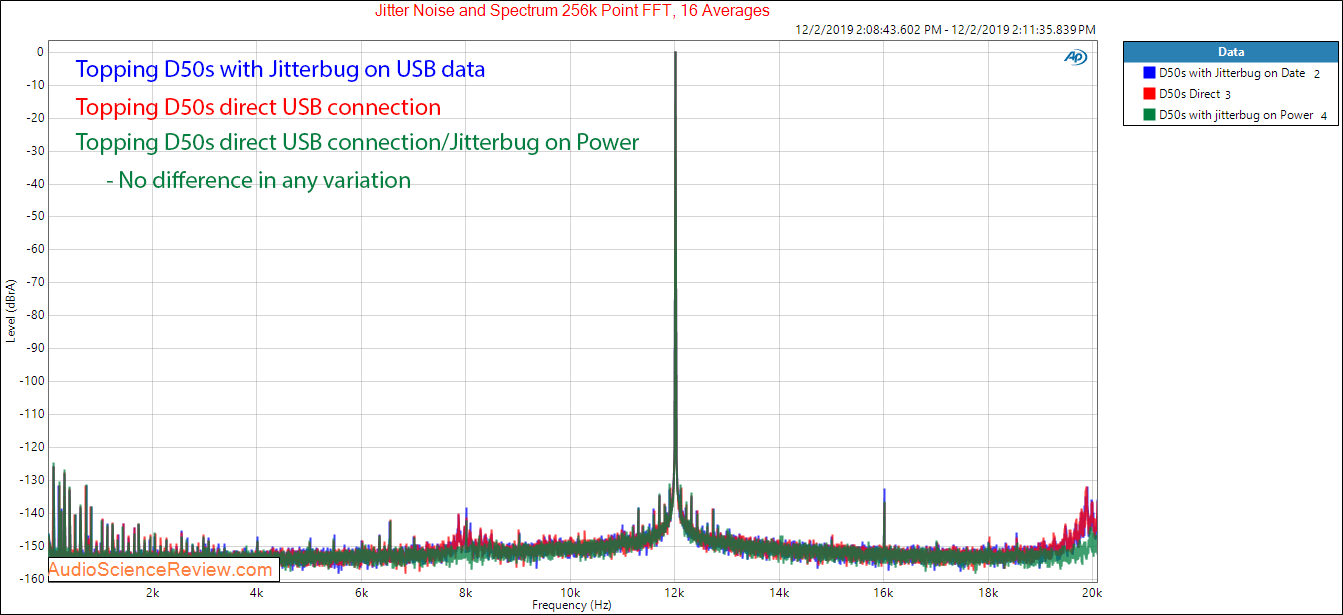The height and width of the screenshot is (615, 1343).
Task: Click the measurement timestamp text
Action: coord(945,30)
